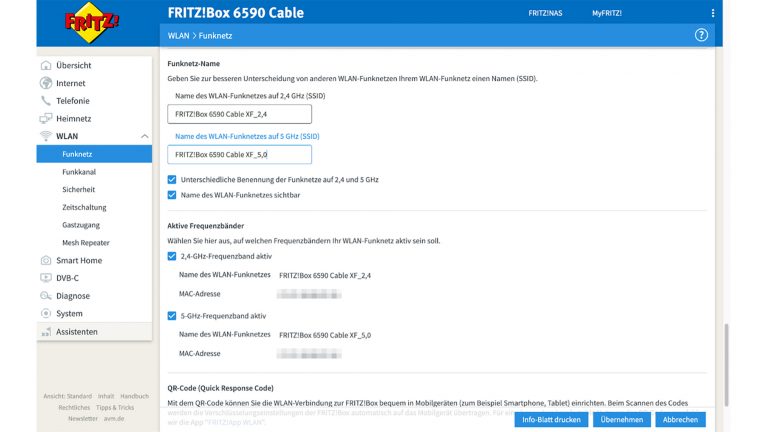This screenshot has height=432, width=768.
Task: Click the Heimnetz network icon
Action: 46,118
